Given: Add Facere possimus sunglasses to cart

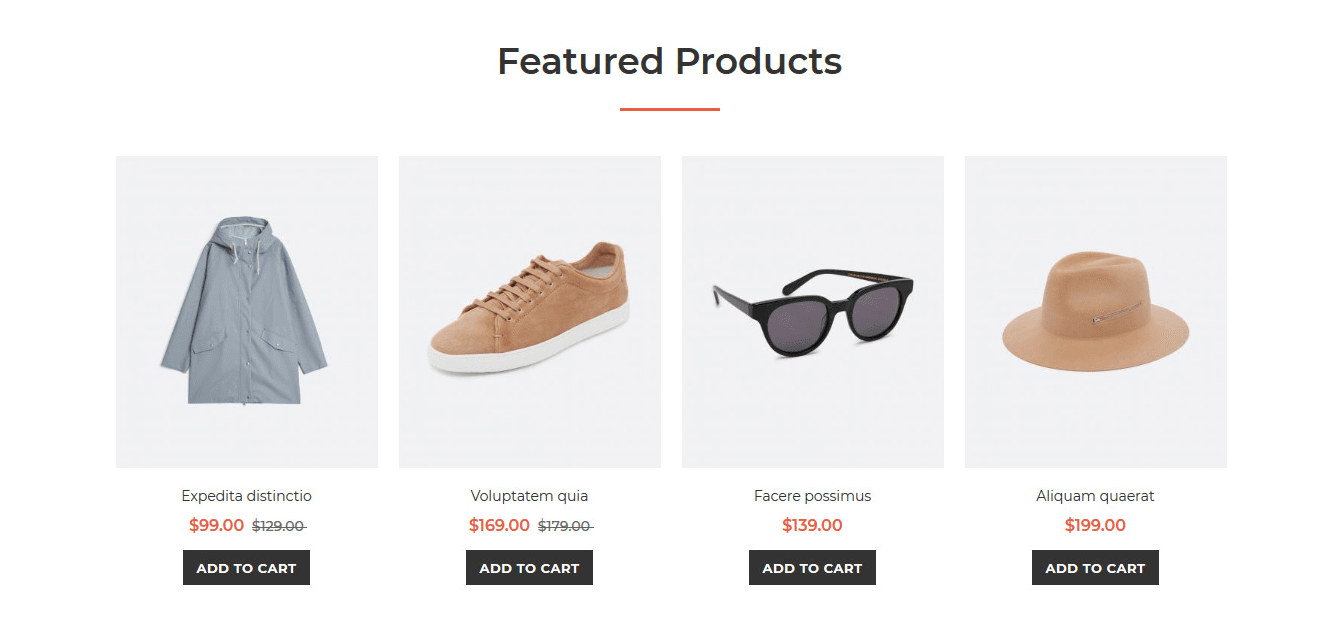Looking at the screenshot, I should click(812, 567).
